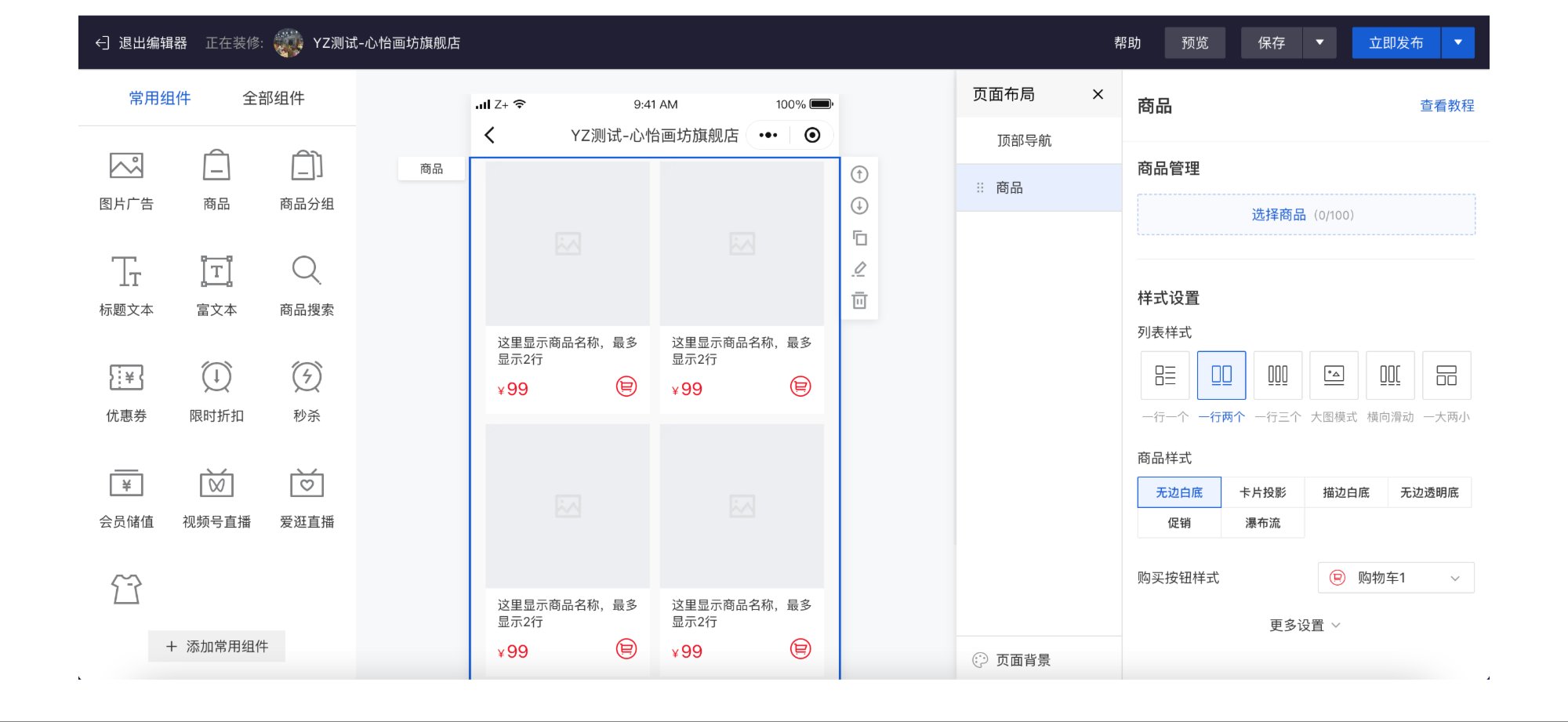Expand 更多设置 options

[x=1304, y=626]
